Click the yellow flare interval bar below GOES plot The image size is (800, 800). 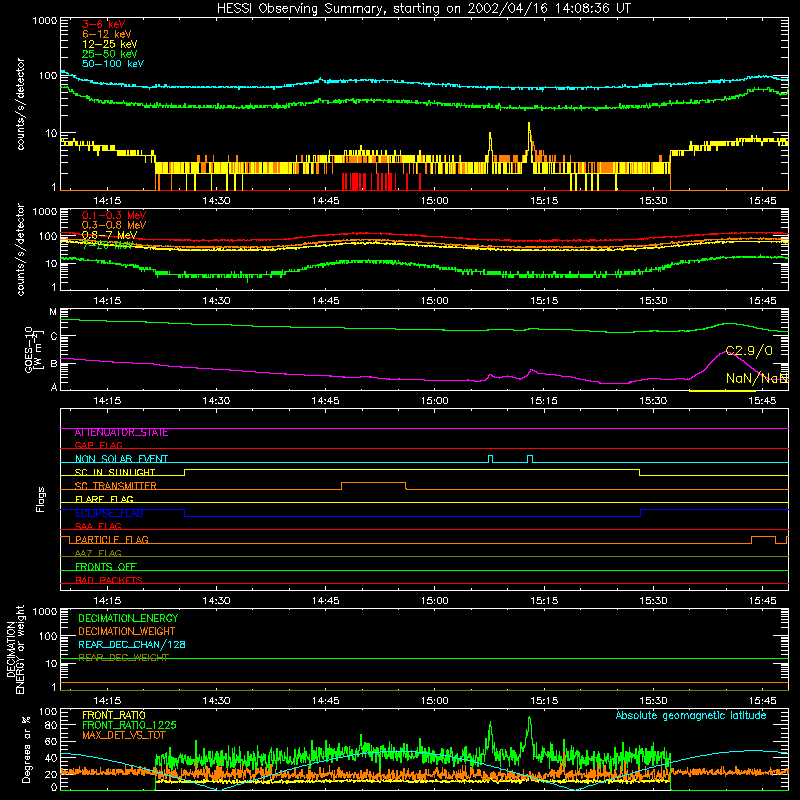point(722,391)
